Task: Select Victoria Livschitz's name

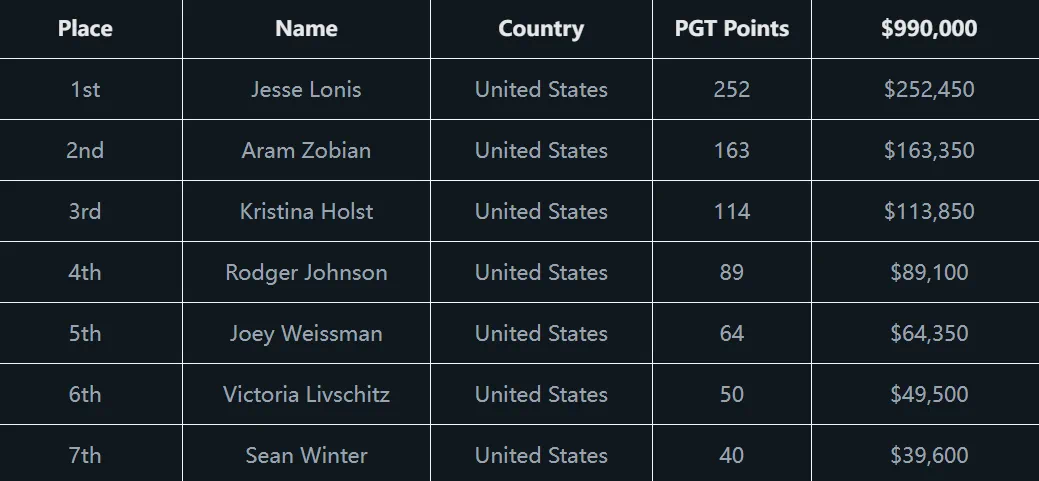Action: point(306,394)
